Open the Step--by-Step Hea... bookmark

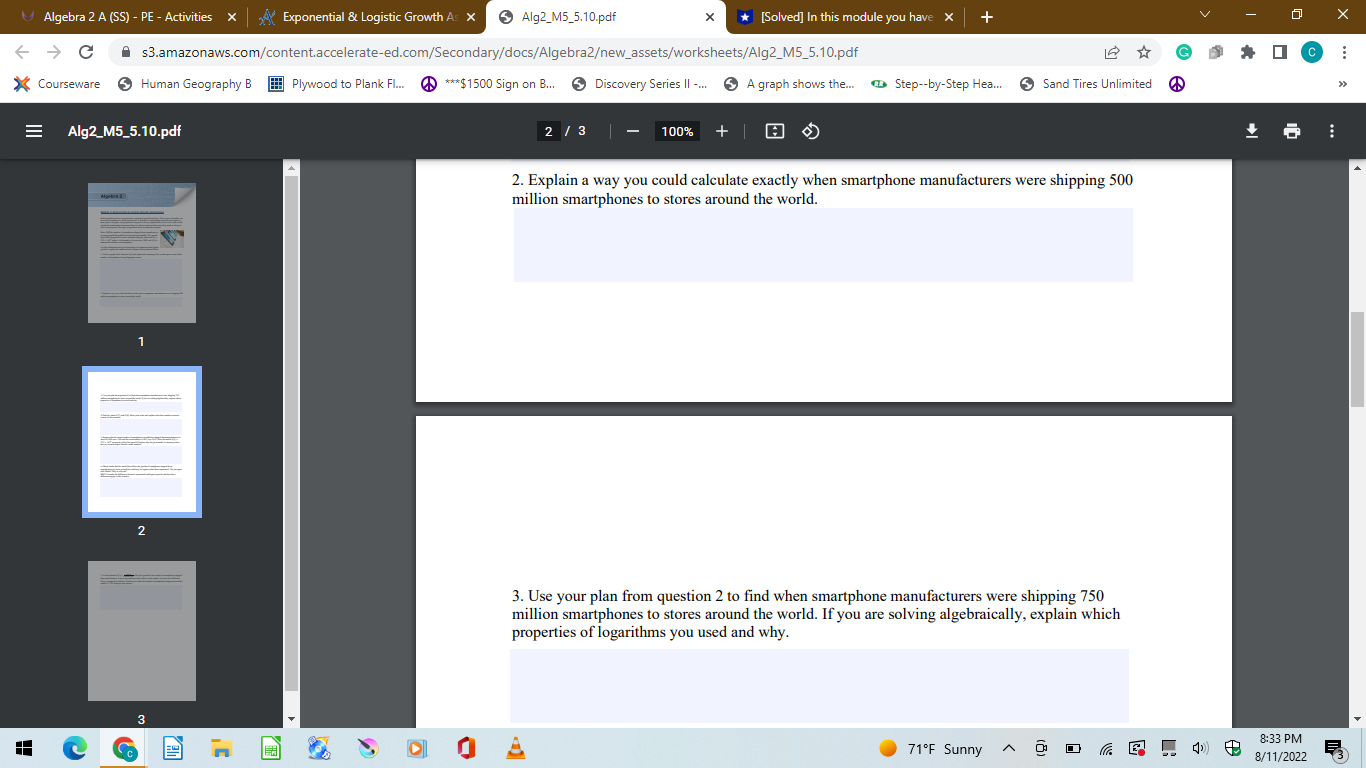[937, 84]
